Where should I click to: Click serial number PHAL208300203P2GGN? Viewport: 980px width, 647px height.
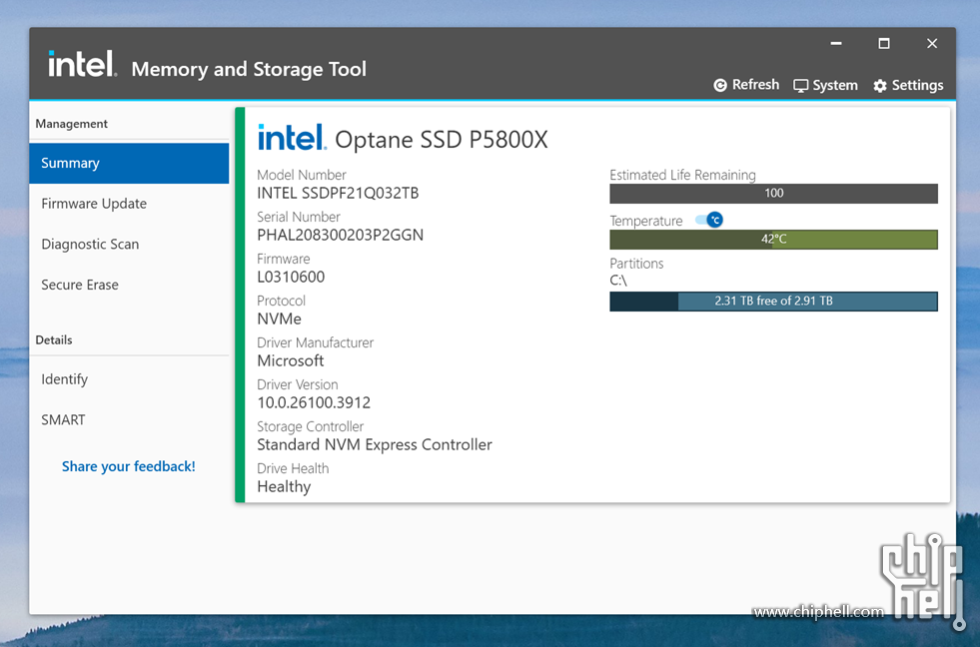[341, 235]
